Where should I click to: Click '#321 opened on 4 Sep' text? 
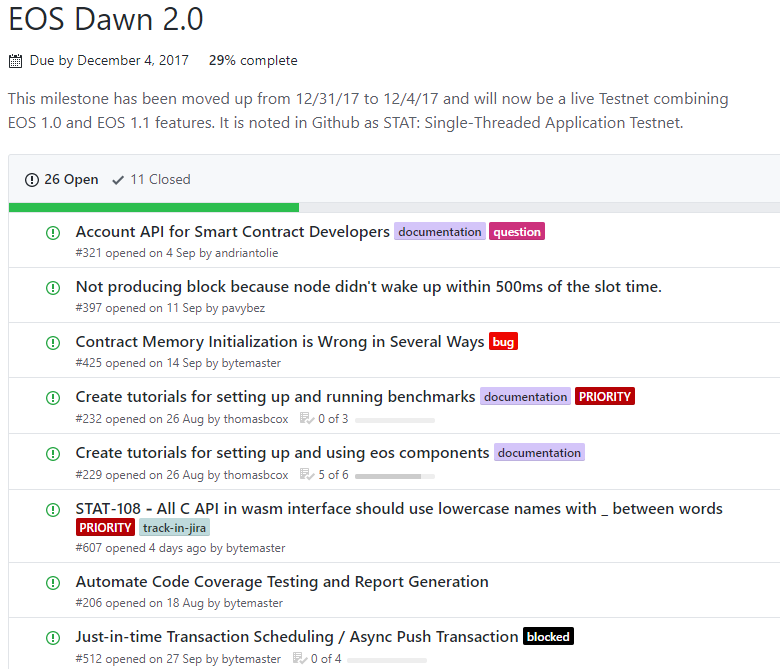(x=135, y=253)
